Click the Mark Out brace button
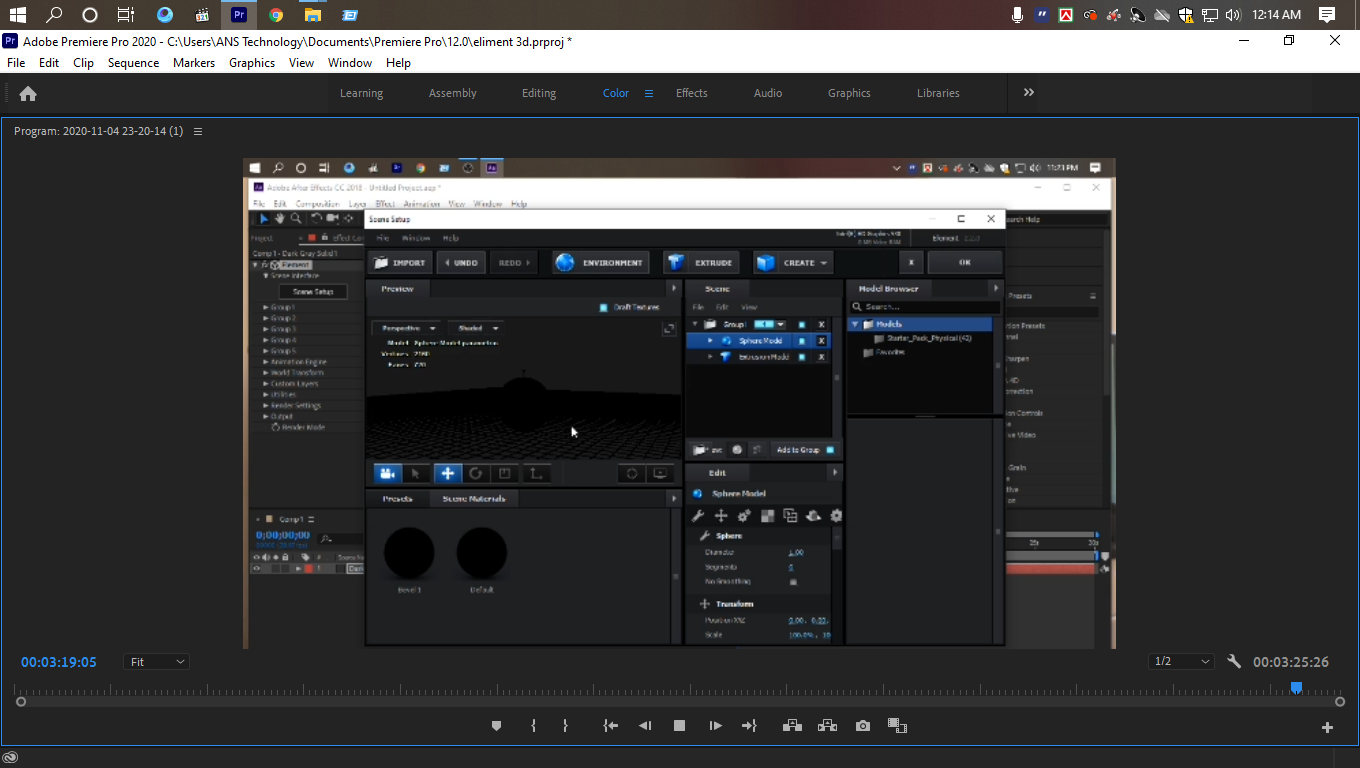 (x=565, y=726)
